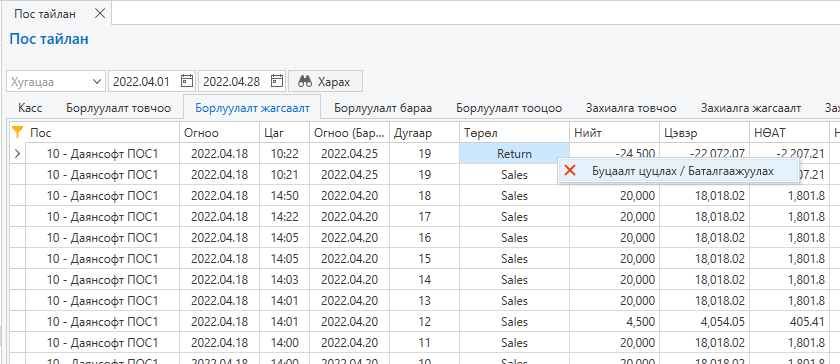Image resolution: width=840 pixels, height=364 pixels.
Task: Click Пос cell of row 14:22
Action: pos(102,217)
